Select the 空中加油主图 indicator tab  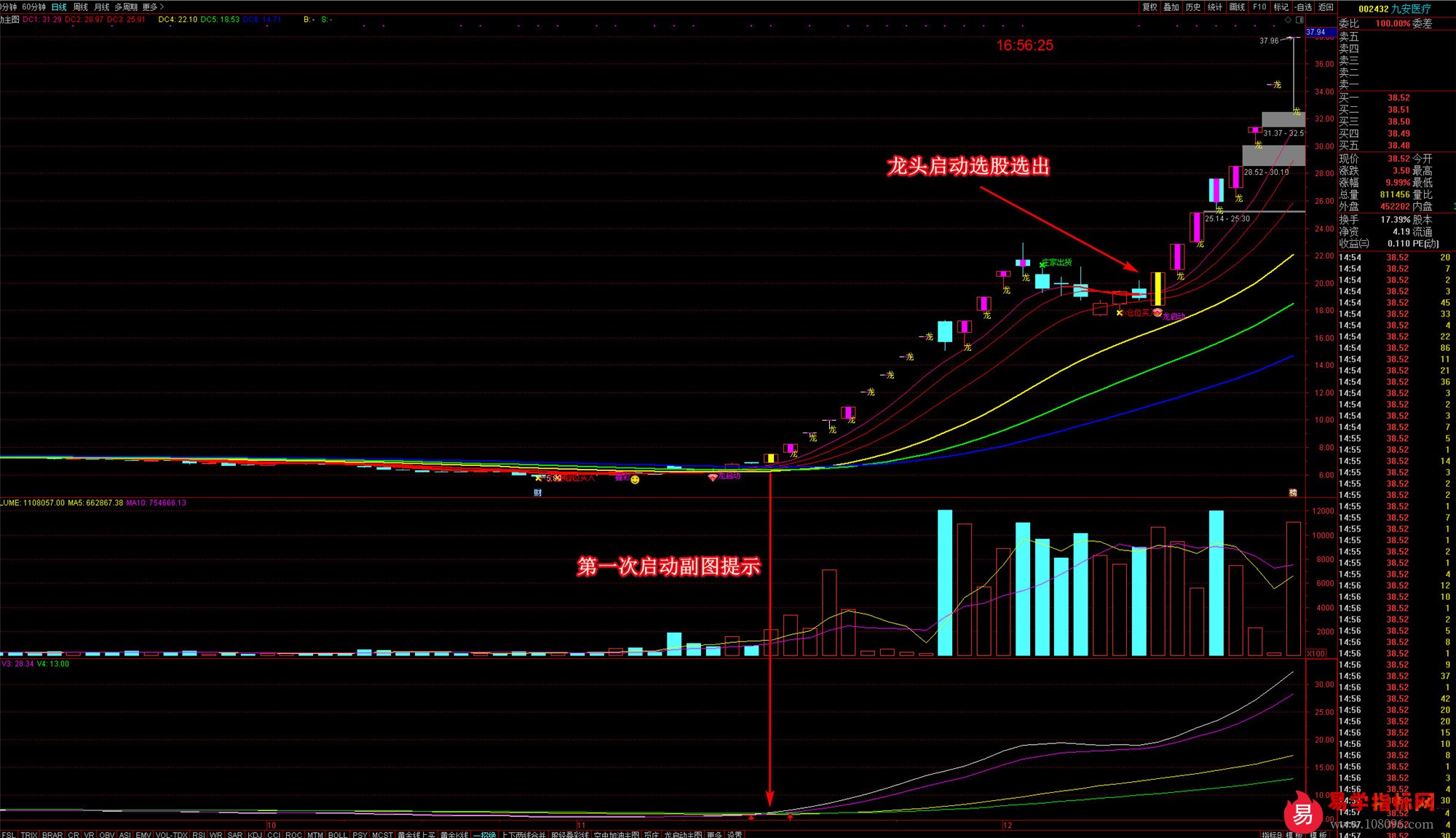point(616,834)
